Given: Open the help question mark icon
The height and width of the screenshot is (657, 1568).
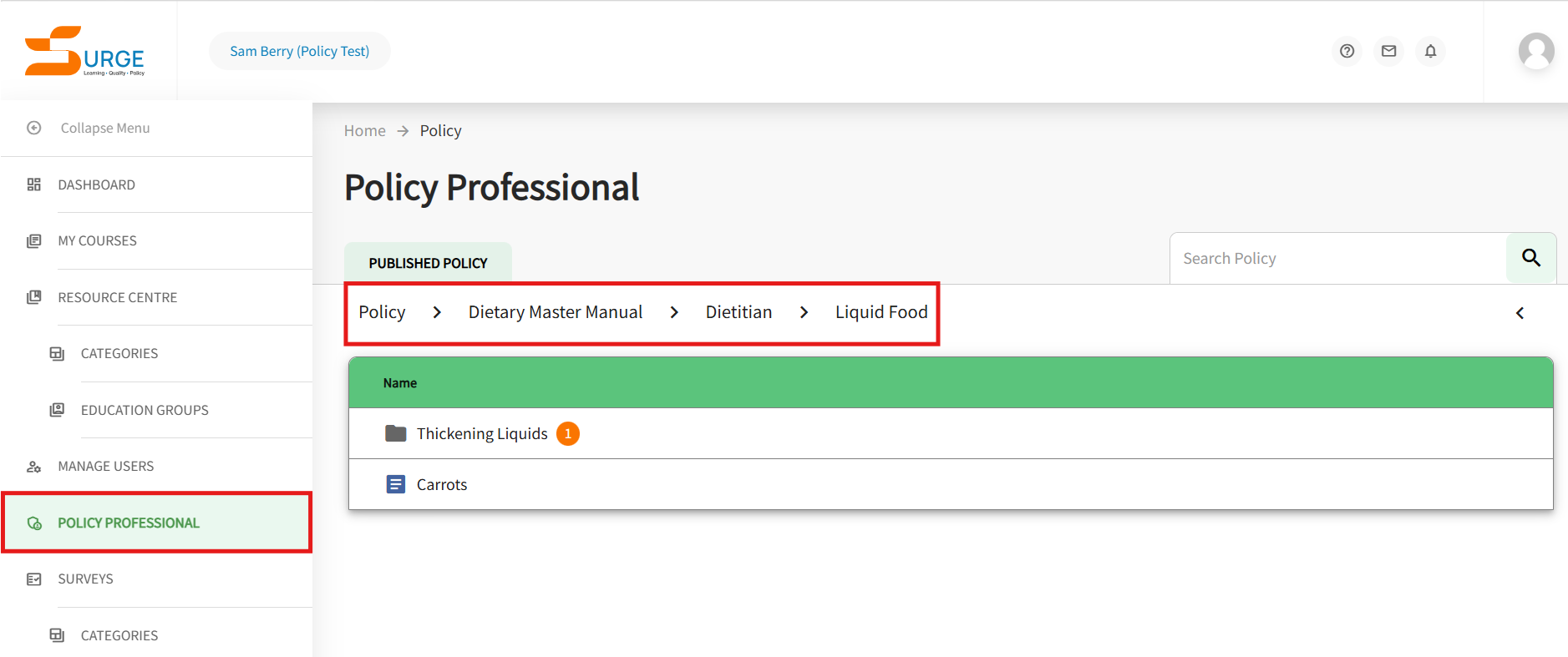Looking at the screenshot, I should 1346,51.
